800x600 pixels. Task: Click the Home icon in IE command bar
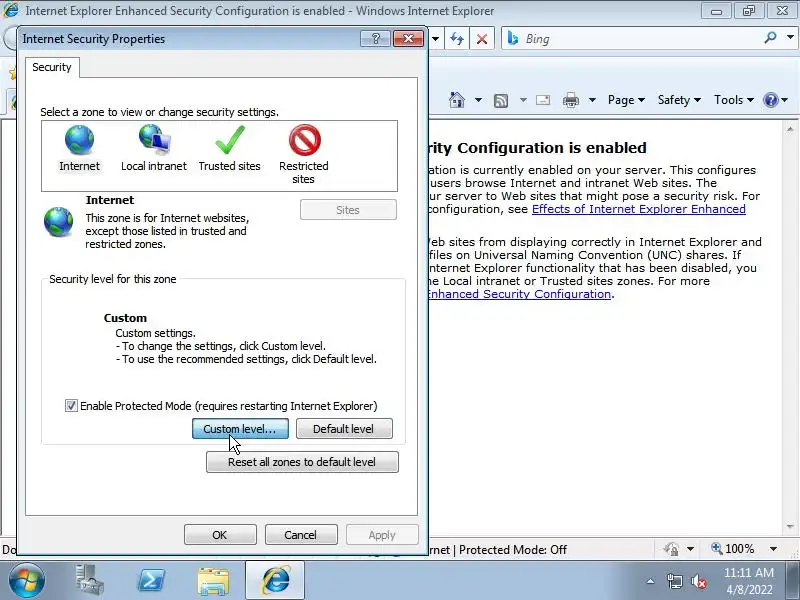point(457,99)
